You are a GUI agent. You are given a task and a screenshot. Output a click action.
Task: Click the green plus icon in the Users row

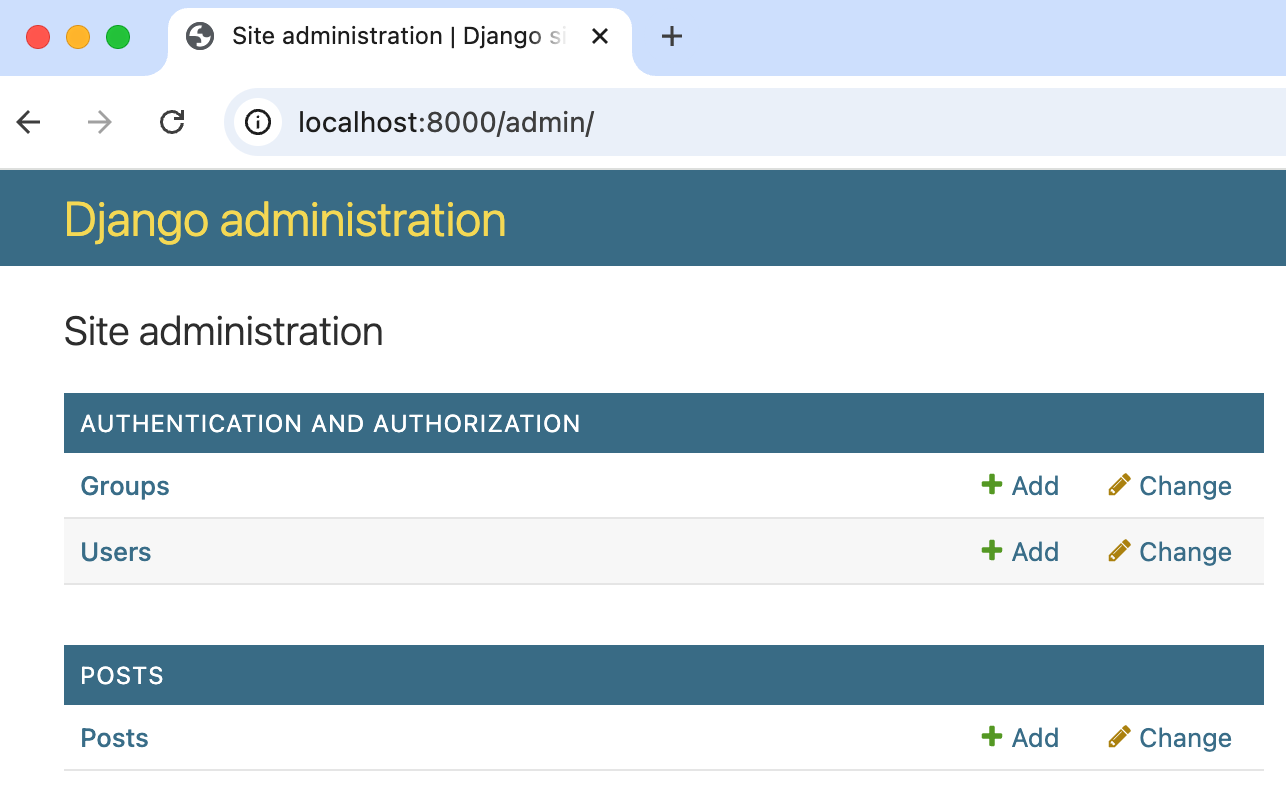pos(992,551)
